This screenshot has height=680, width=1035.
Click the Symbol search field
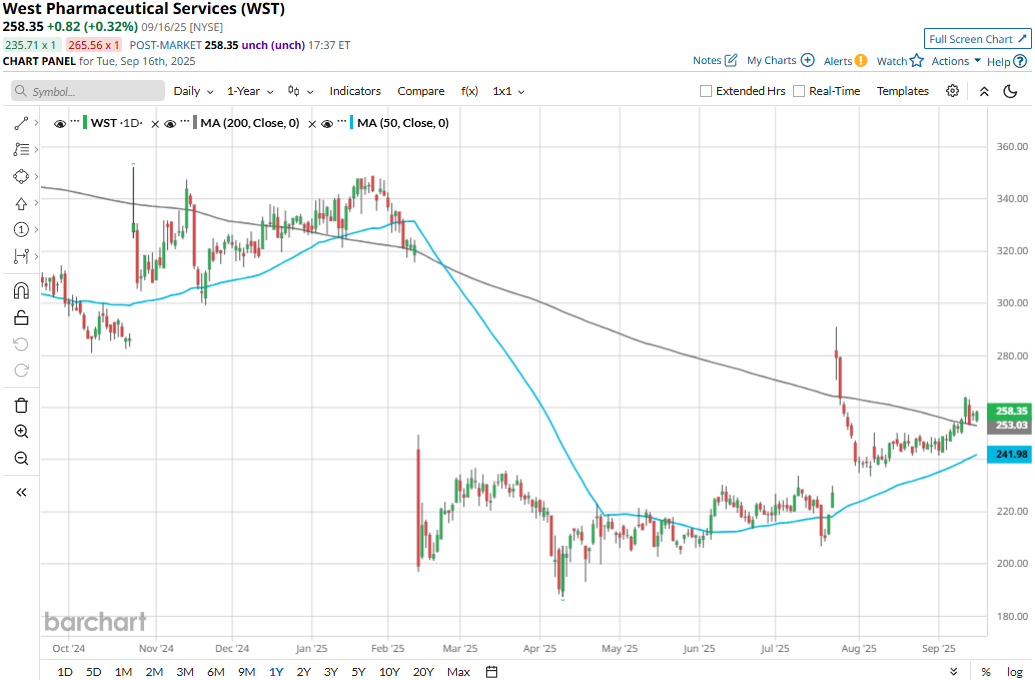click(88, 91)
